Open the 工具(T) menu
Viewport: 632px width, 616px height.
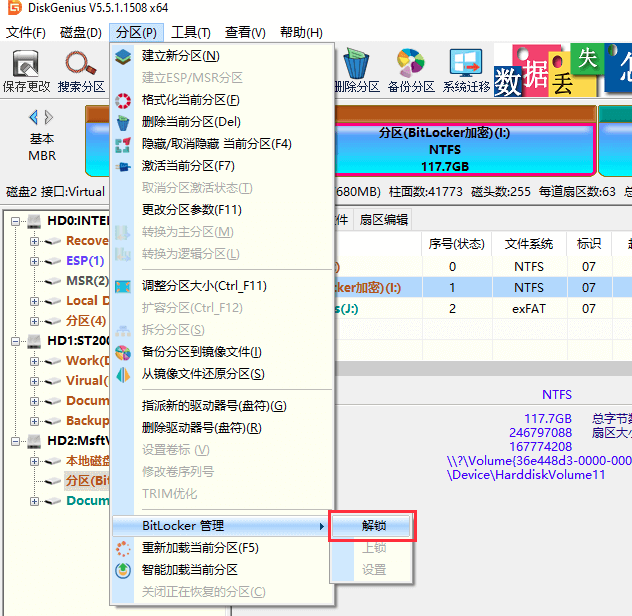[191, 32]
